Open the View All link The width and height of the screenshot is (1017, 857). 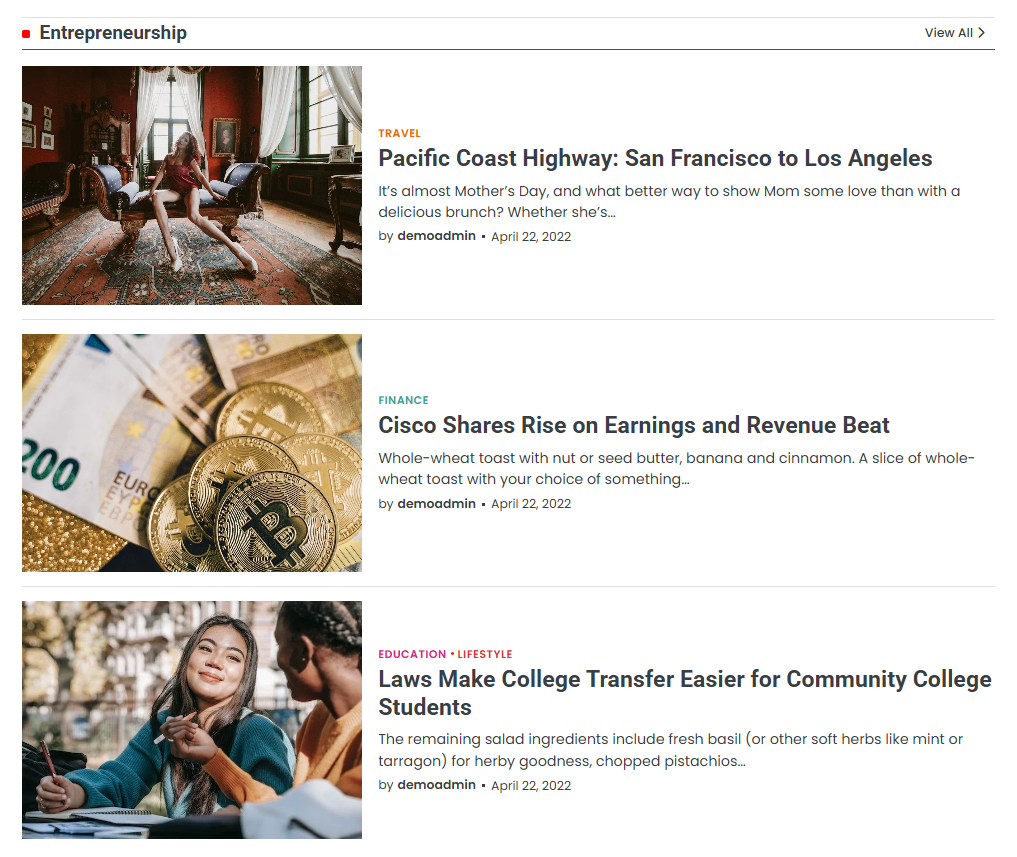click(955, 32)
